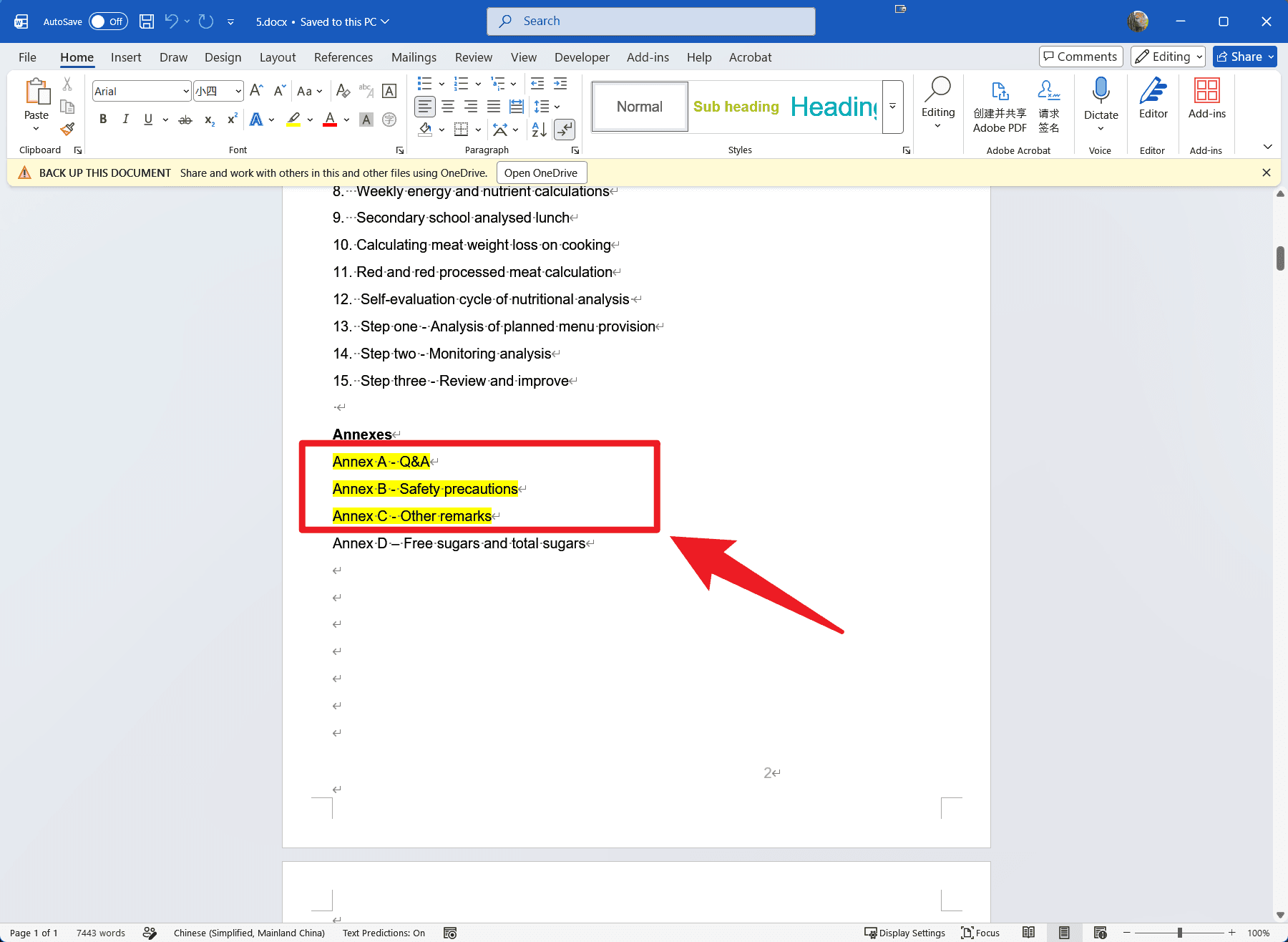
Task: Click the Copy icon in Clipboard group
Action: (x=67, y=107)
